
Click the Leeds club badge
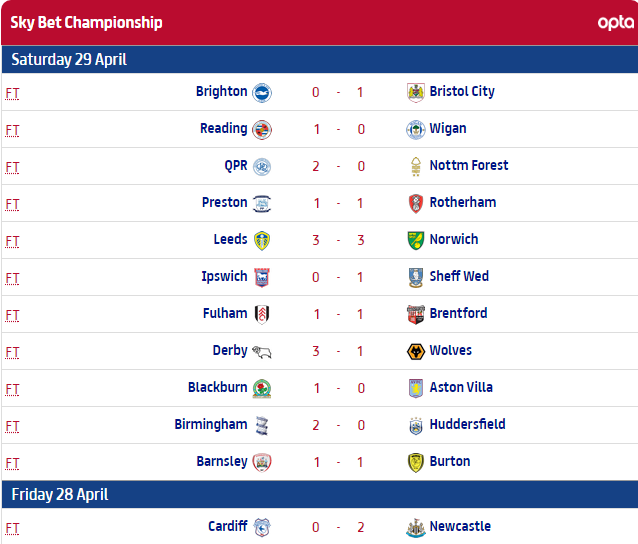(262, 240)
